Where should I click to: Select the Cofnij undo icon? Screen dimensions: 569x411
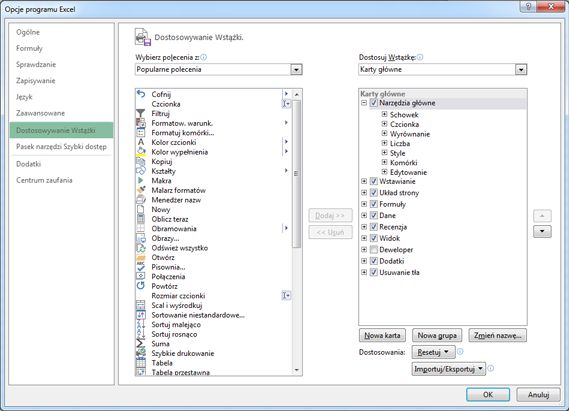pos(141,94)
